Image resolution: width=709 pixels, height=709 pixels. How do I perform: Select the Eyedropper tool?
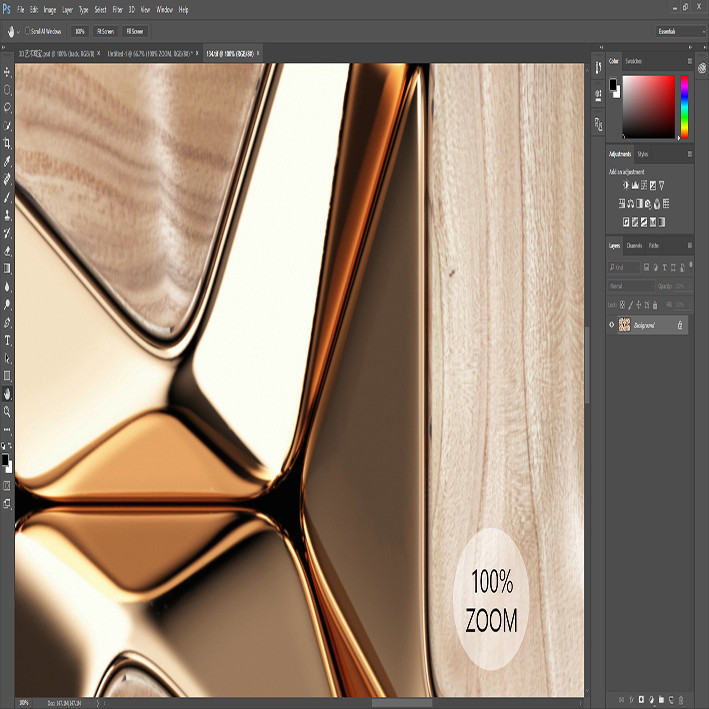pos(7,161)
